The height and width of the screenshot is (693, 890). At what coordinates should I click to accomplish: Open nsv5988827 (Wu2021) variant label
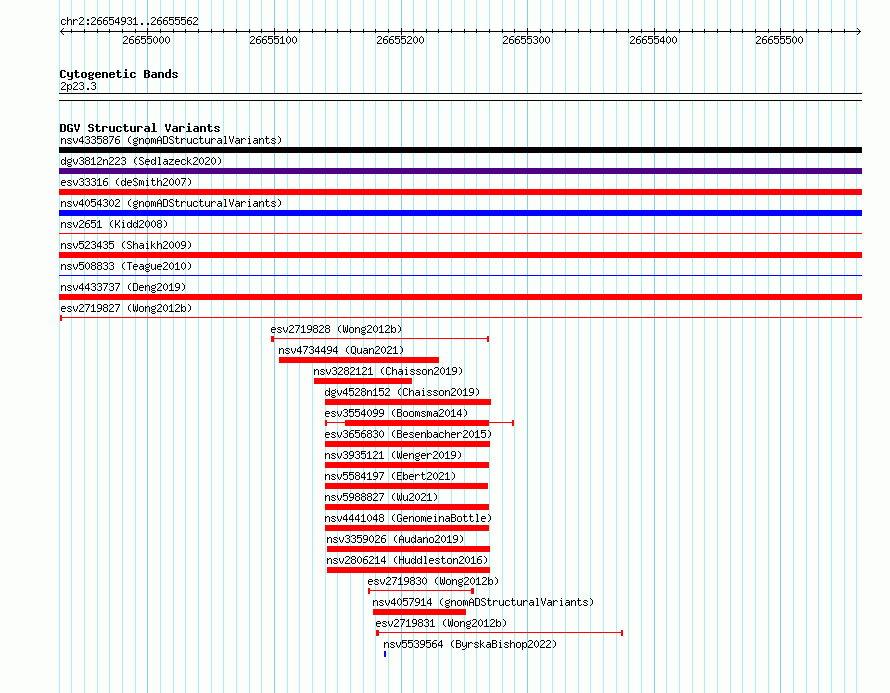point(381,497)
